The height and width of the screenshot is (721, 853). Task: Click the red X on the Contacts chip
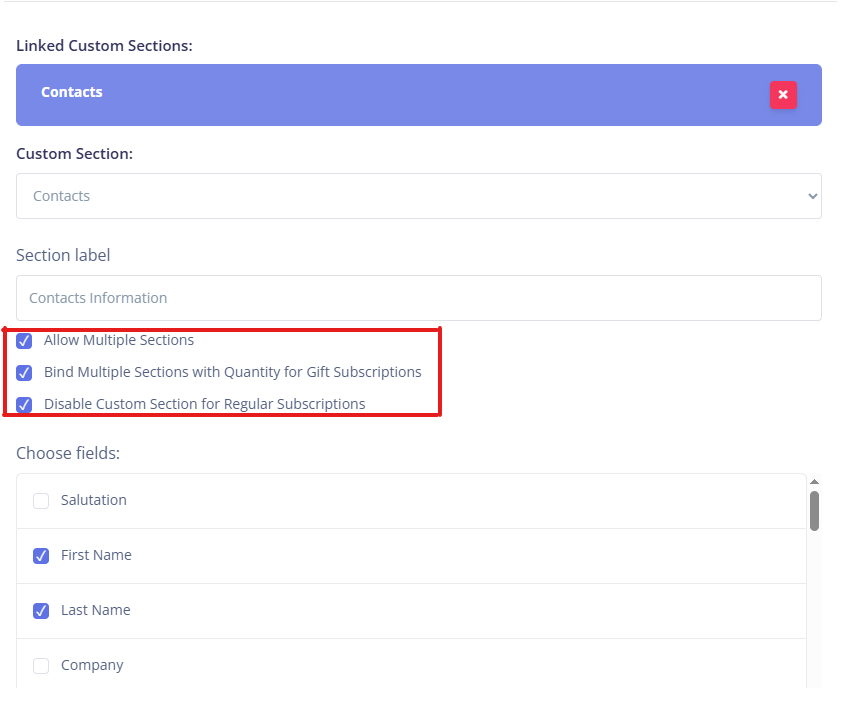click(783, 95)
